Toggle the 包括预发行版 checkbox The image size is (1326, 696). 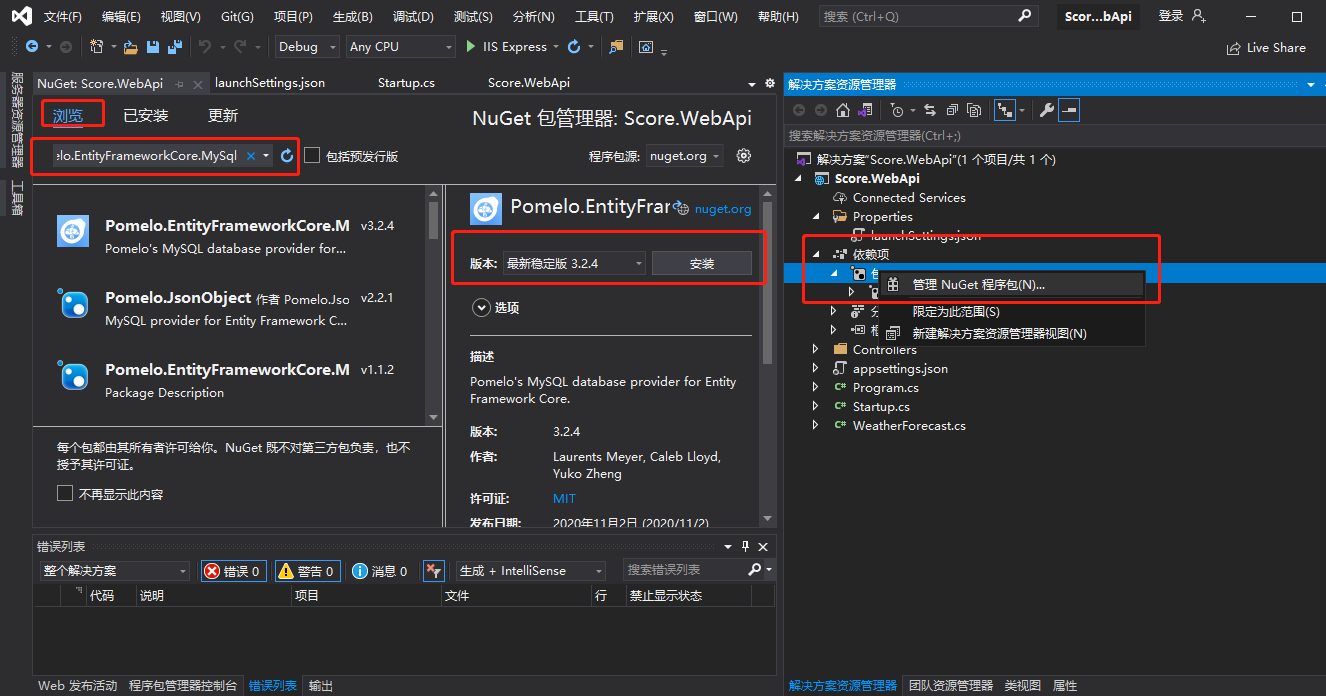click(x=312, y=156)
